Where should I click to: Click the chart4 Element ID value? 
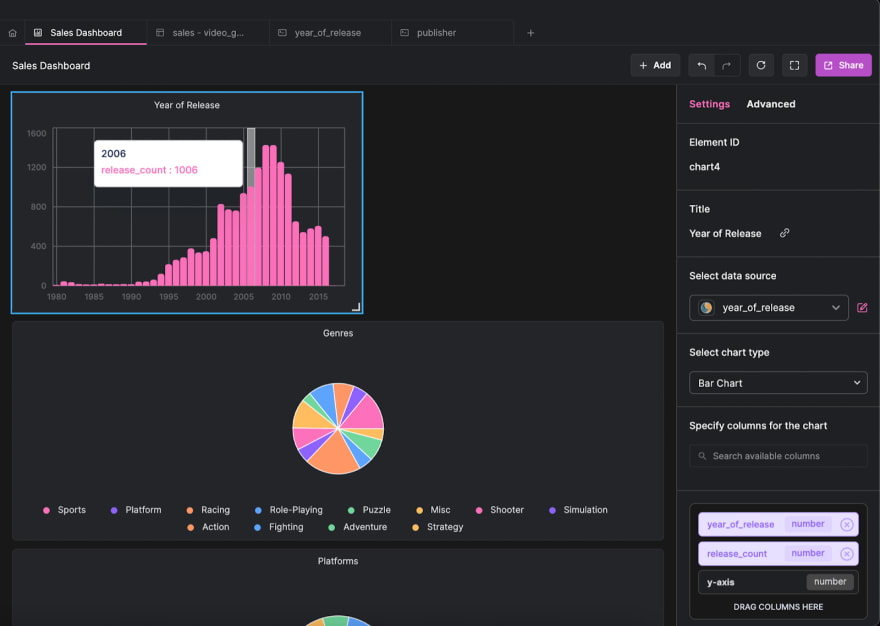click(704, 167)
